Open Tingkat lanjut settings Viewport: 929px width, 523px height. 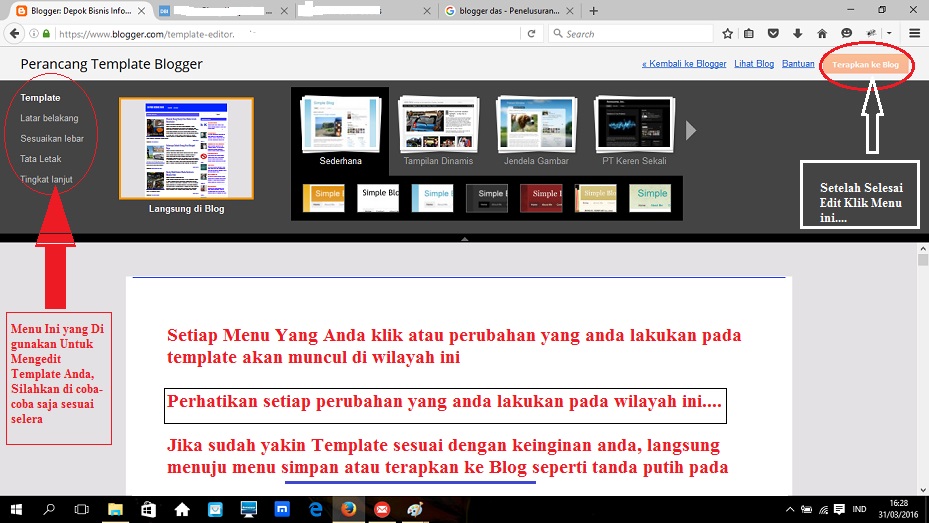pos(46,179)
